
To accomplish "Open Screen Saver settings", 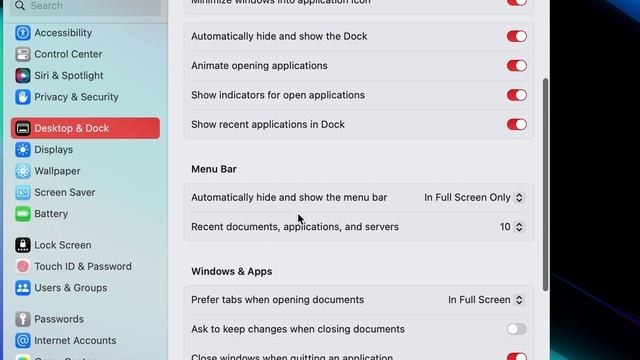I will click(x=85, y=192).
